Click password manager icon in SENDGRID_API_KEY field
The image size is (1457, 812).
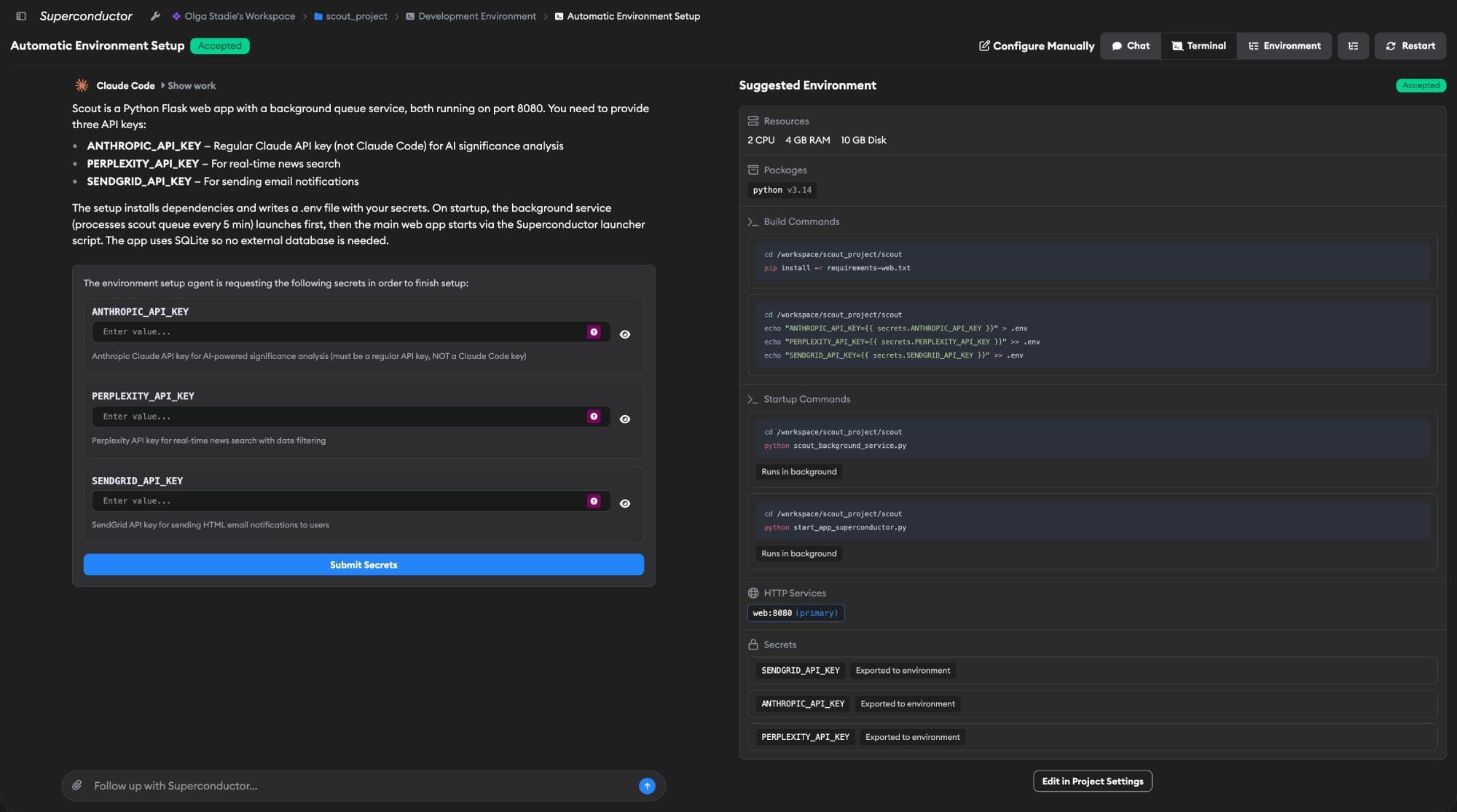[x=594, y=501]
